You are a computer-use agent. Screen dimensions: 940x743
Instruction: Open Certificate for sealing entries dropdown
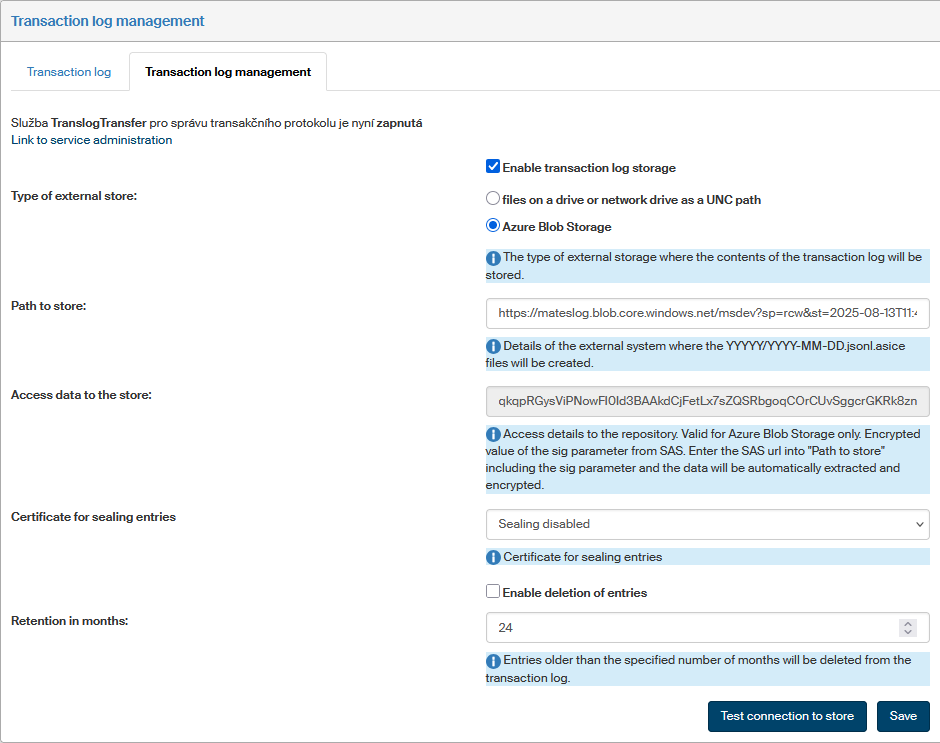[x=707, y=524]
